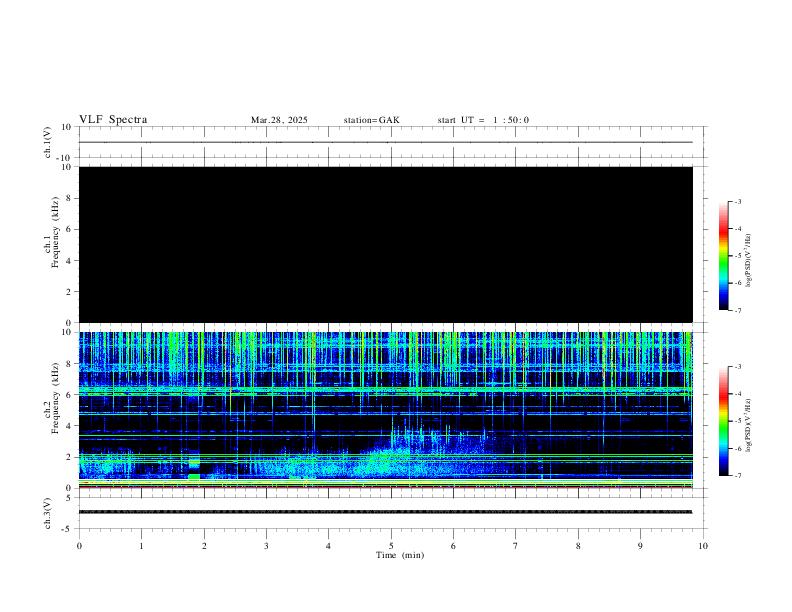Click time axis tick label "3" under the plot

point(266,546)
